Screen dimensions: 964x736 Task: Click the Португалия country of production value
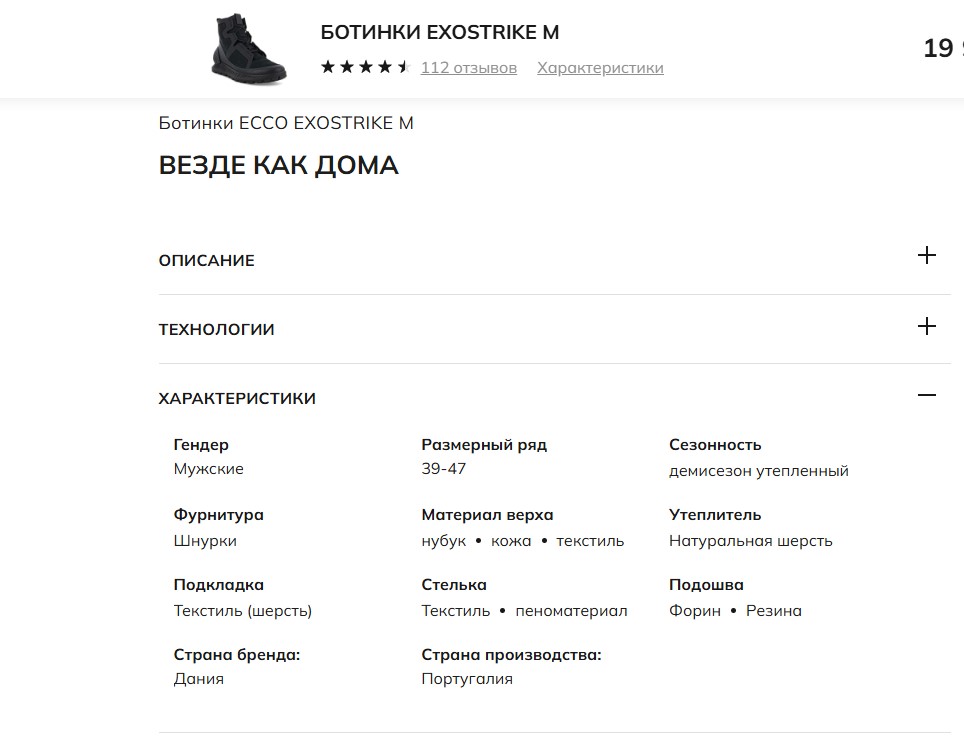[467, 679]
